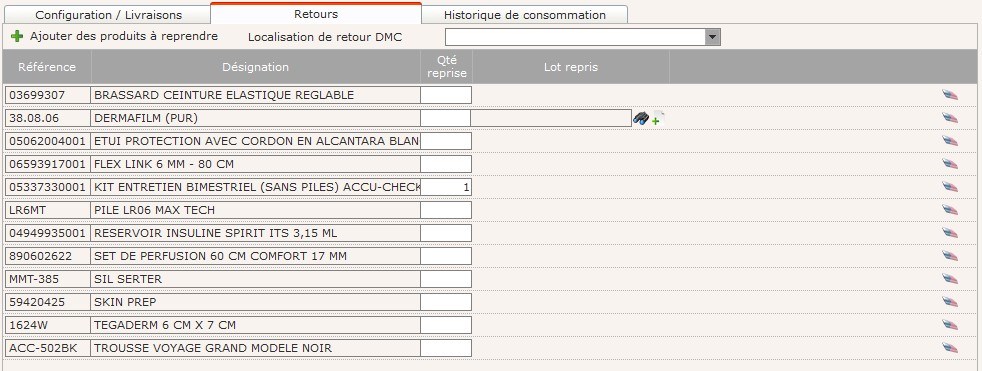Click eraser icon on DERMAFILM (PUR) row
Screen dimensions: 982x371
tap(950, 118)
